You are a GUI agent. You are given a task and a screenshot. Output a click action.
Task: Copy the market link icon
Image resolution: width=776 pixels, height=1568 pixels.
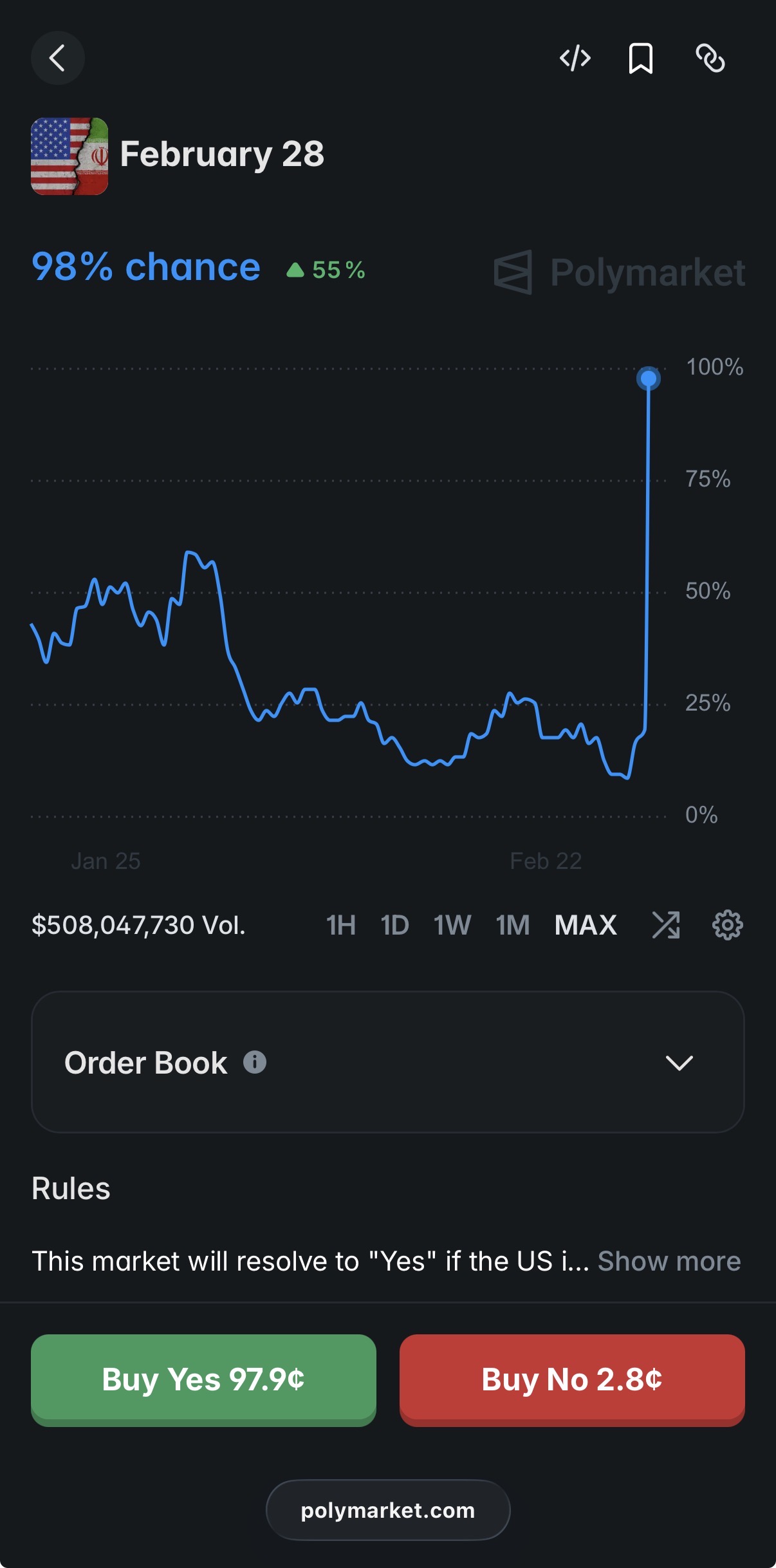[x=710, y=59]
